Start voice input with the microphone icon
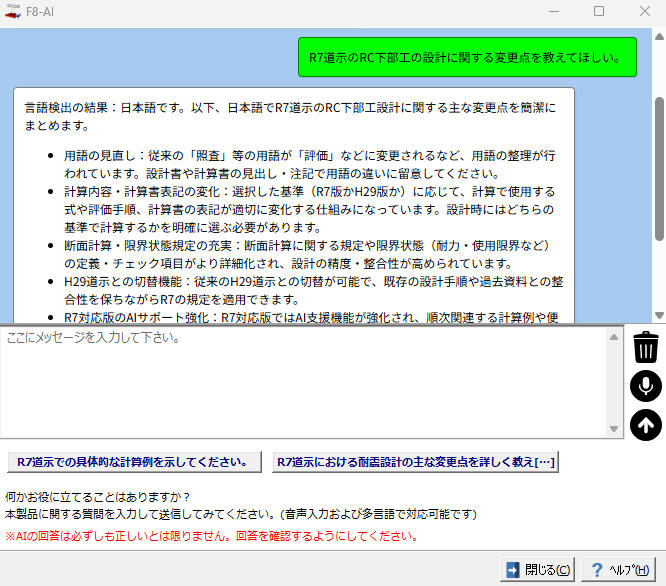The height and width of the screenshot is (586, 666). pos(646,386)
